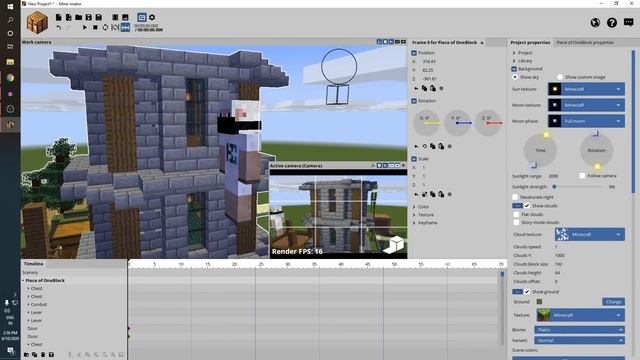
Task: Copy the Position values
Action: [x=424, y=88]
